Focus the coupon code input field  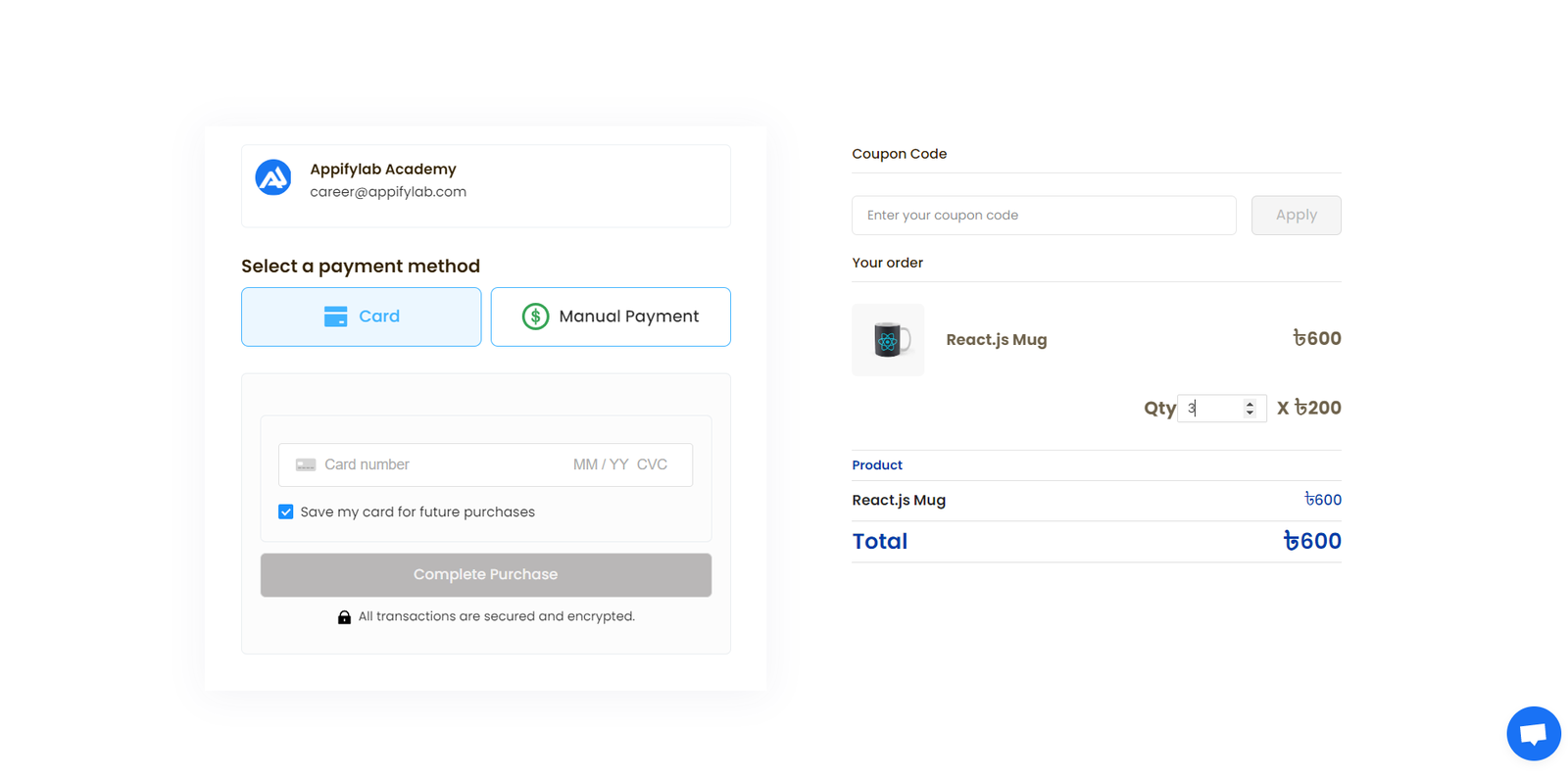click(1044, 216)
